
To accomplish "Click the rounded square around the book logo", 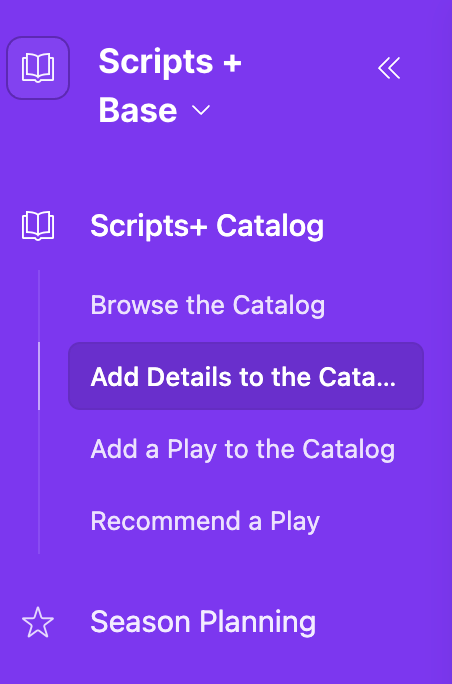I will [x=38, y=68].
